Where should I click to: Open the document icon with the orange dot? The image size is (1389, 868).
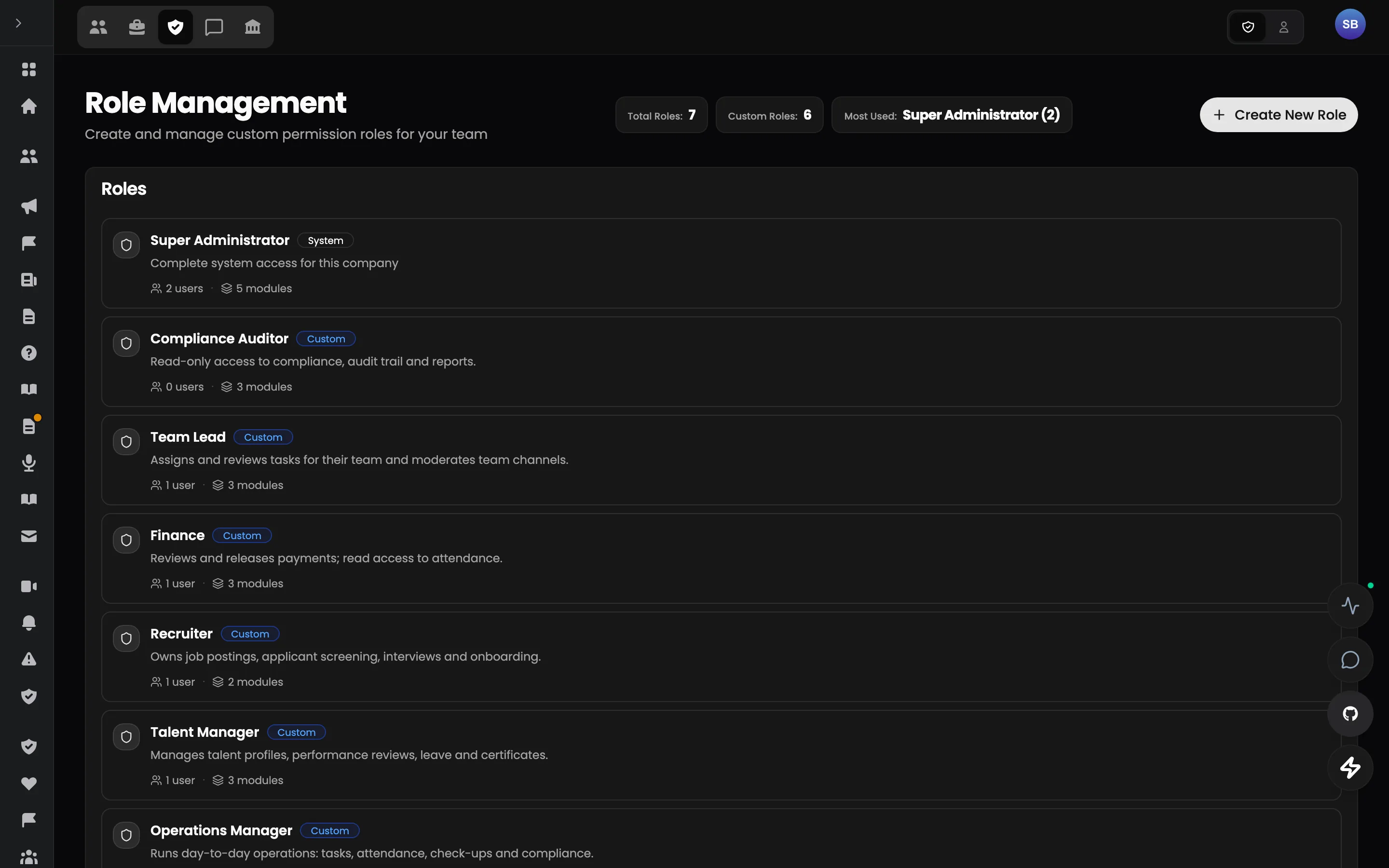point(29,426)
